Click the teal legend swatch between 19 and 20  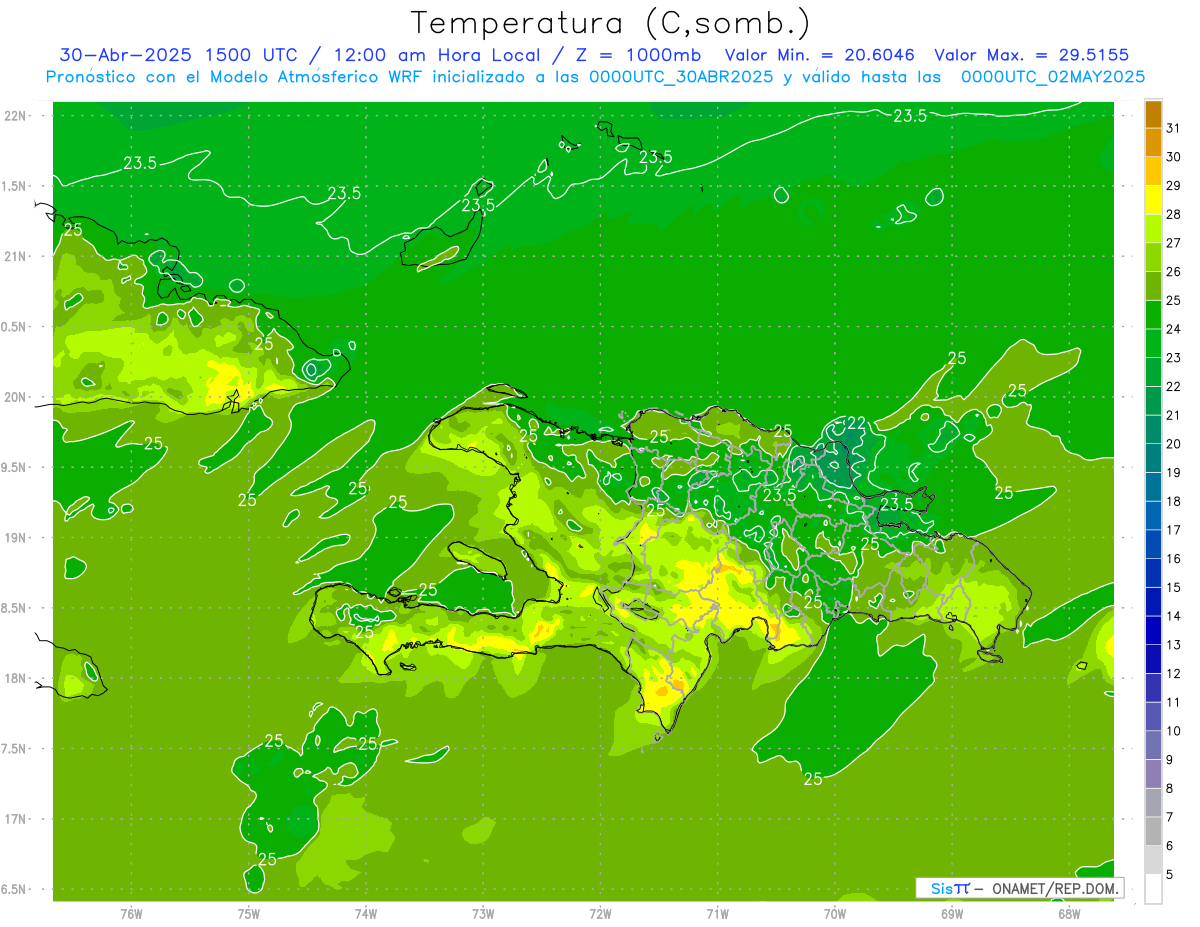point(1154,458)
